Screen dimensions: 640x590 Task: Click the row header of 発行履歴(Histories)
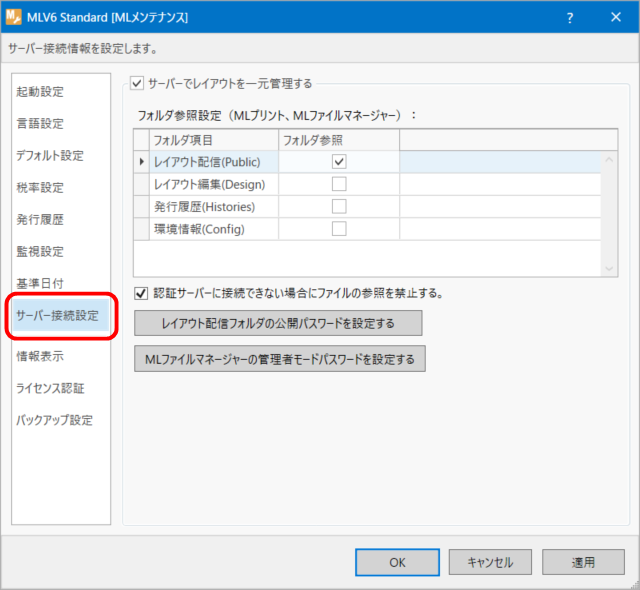(142, 206)
